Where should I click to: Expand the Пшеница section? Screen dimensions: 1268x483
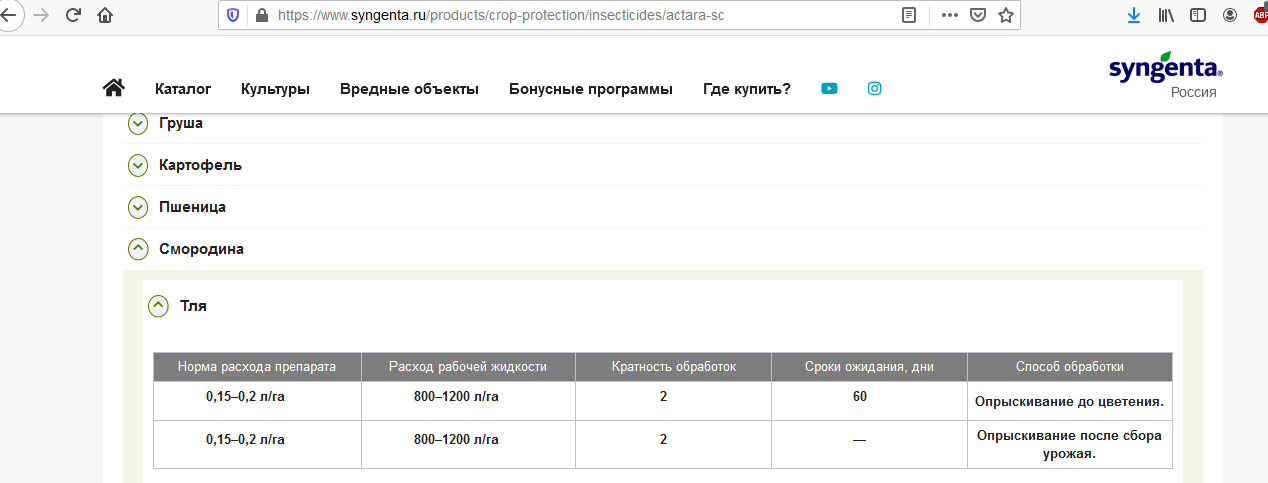pyautogui.click(x=138, y=207)
